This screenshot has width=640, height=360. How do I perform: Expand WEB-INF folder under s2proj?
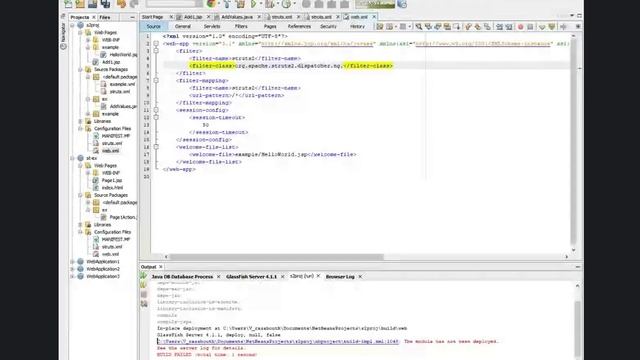[x=88, y=40]
